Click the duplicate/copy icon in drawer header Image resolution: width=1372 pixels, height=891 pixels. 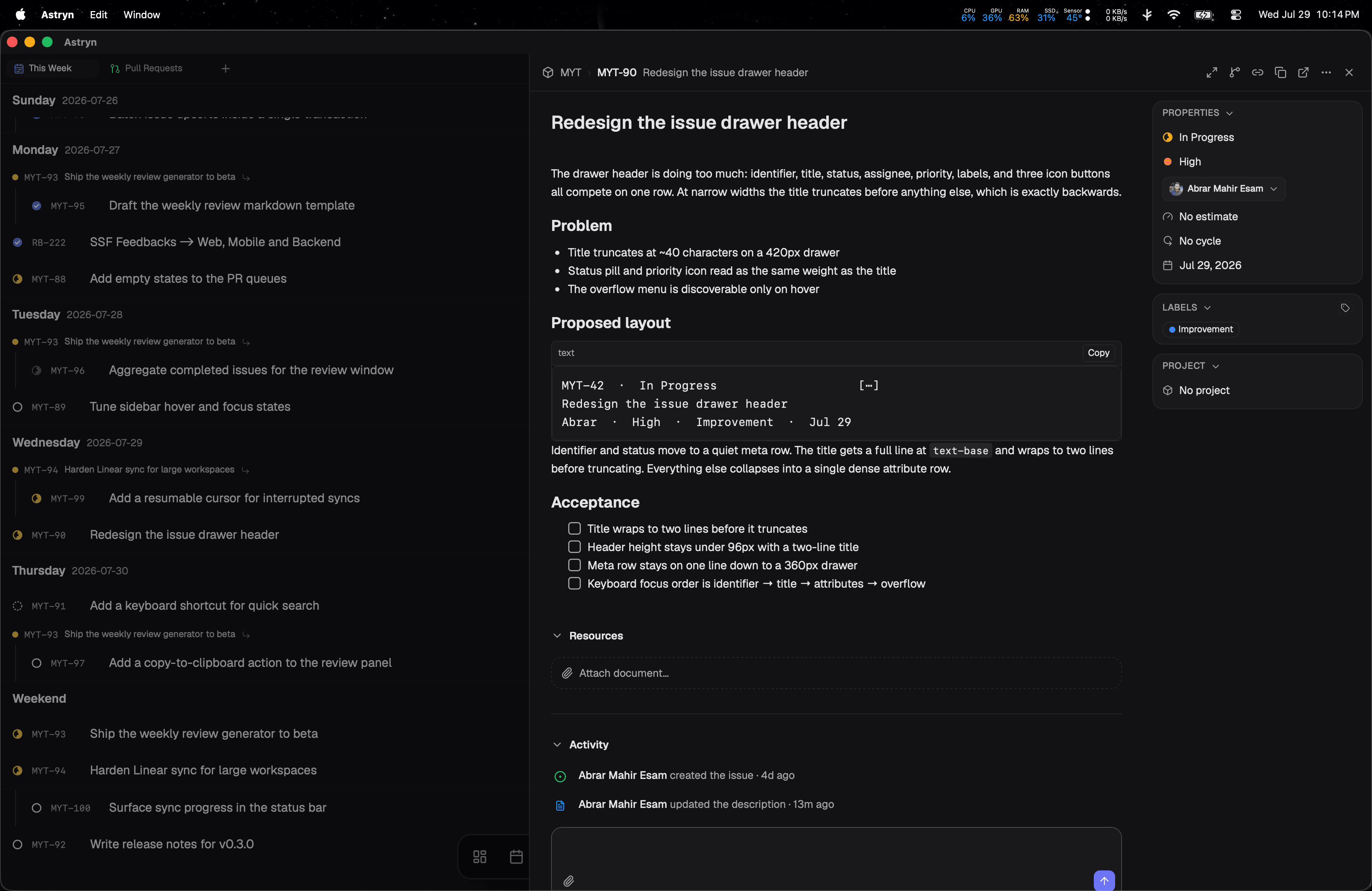(x=1280, y=73)
